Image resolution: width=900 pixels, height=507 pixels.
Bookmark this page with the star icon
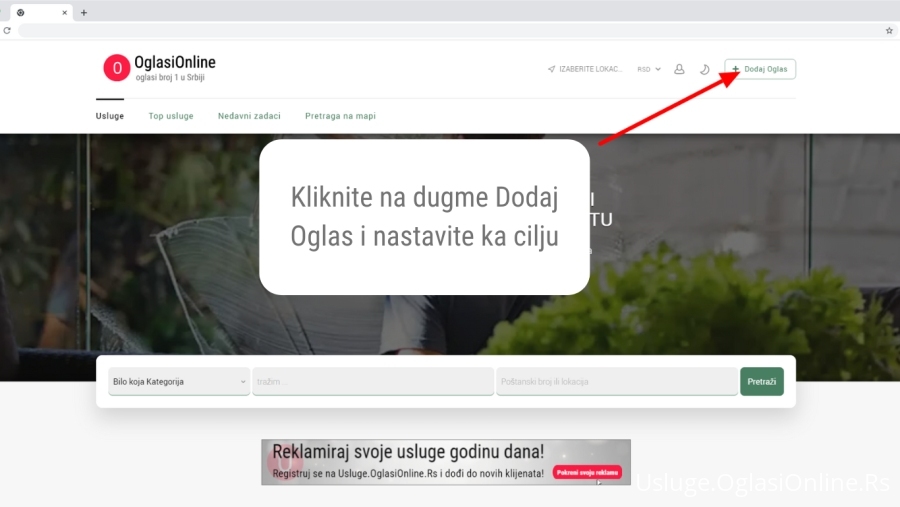click(889, 31)
